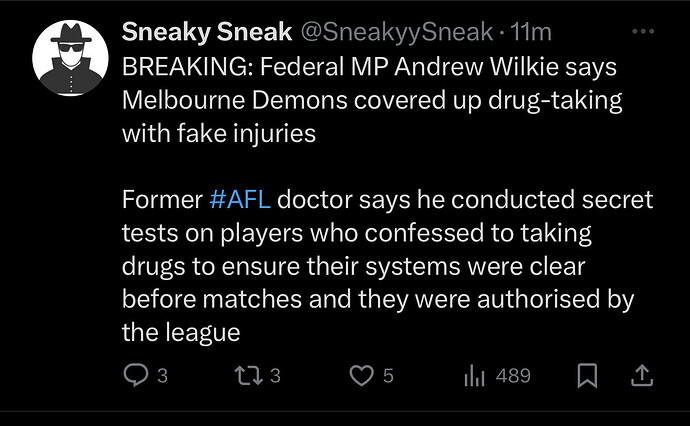Click the 489 views count

[513, 376]
